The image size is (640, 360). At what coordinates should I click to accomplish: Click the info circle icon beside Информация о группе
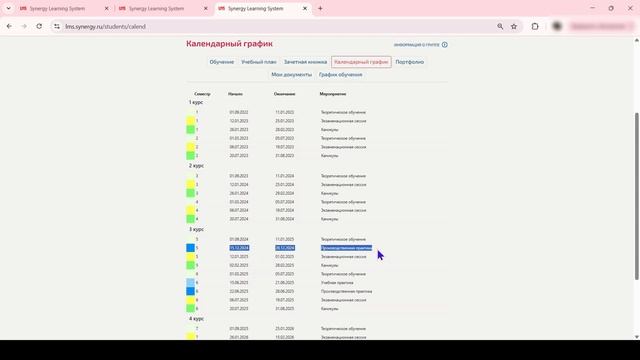coord(444,44)
